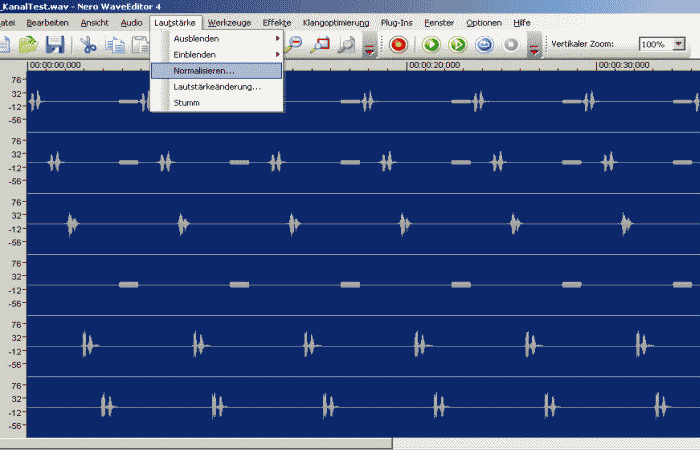Image resolution: width=700 pixels, height=450 pixels.
Task: Click the zoom selection icon with red rectangle
Action: (x=321, y=44)
